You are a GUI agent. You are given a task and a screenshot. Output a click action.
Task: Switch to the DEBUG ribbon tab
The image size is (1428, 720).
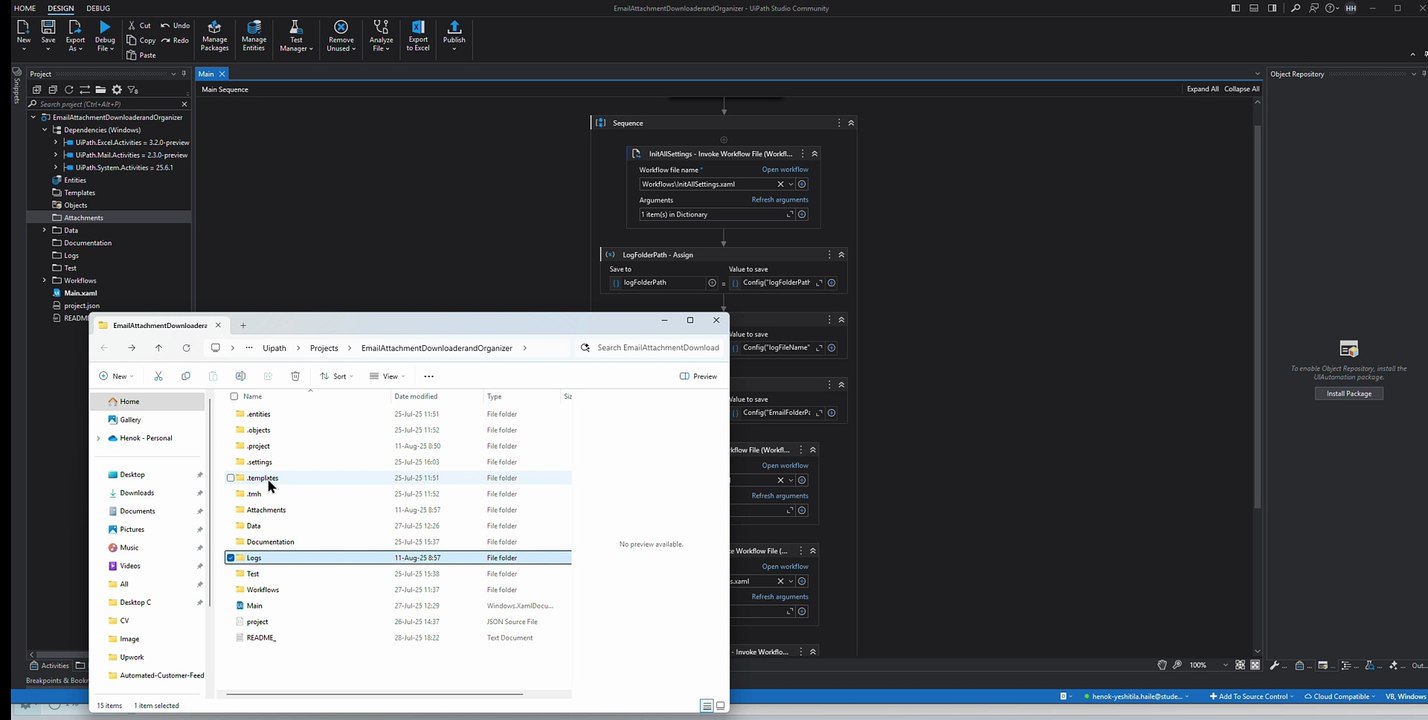click(x=98, y=8)
